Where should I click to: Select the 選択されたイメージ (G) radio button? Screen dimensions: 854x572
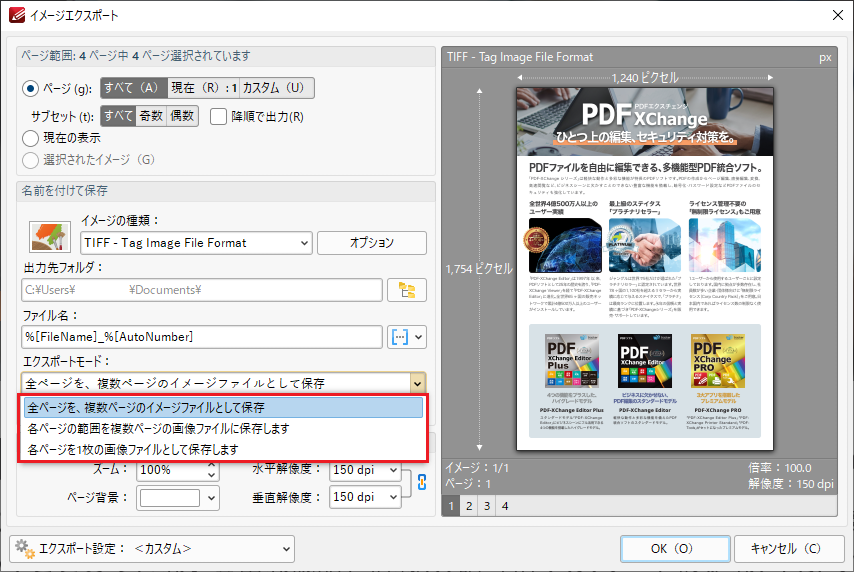30,160
